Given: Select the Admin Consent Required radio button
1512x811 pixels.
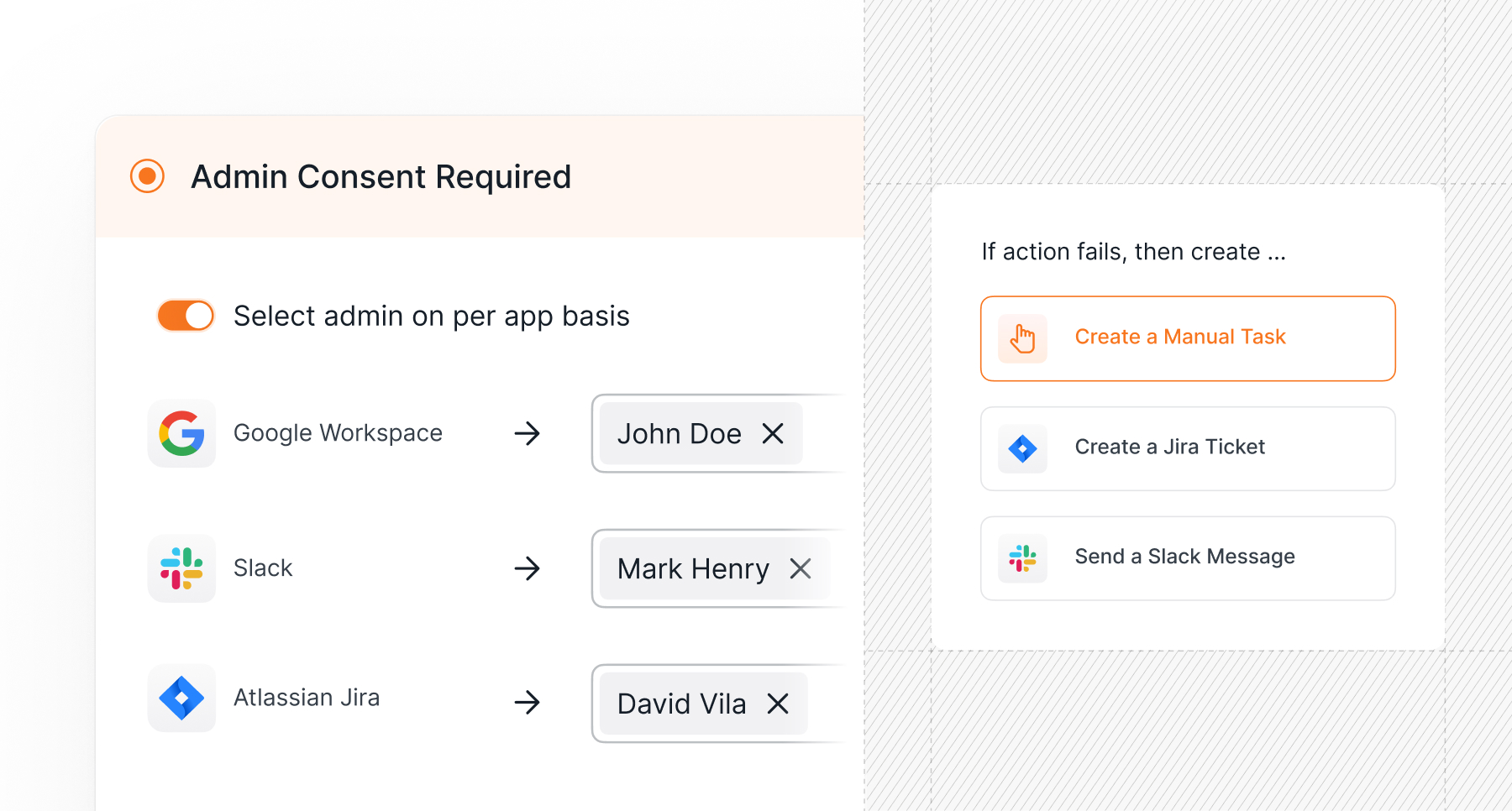Looking at the screenshot, I should [147, 176].
